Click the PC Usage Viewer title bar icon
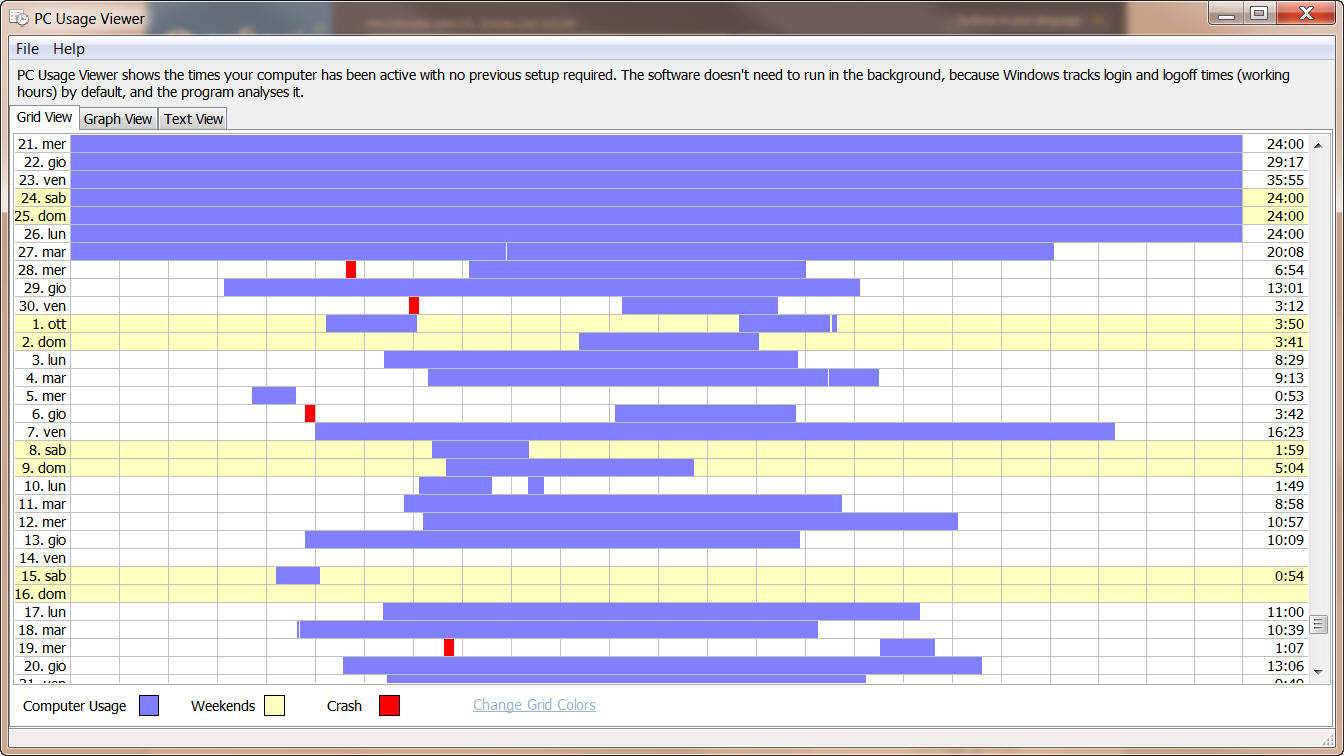This screenshot has height=756, width=1344. (x=19, y=18)
